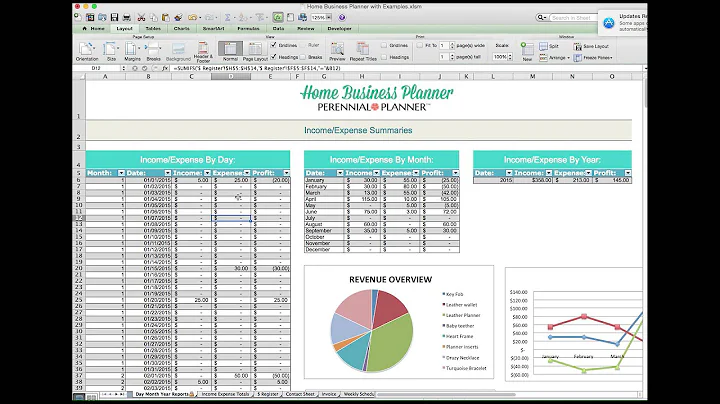This screenshot has width=720, height=404.
Task: Switch to Normal view
Action: (x=230, y=51)
